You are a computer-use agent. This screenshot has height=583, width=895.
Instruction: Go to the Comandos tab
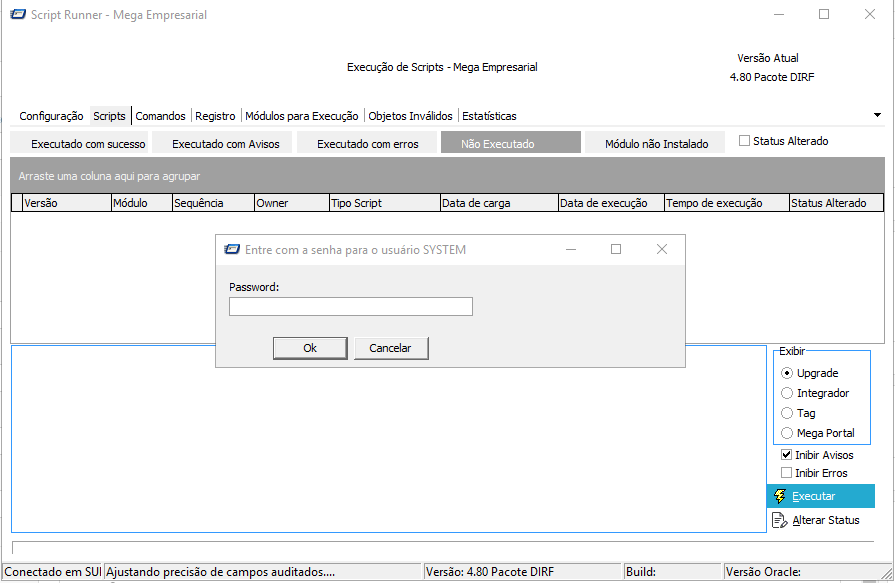pos(160,116)
